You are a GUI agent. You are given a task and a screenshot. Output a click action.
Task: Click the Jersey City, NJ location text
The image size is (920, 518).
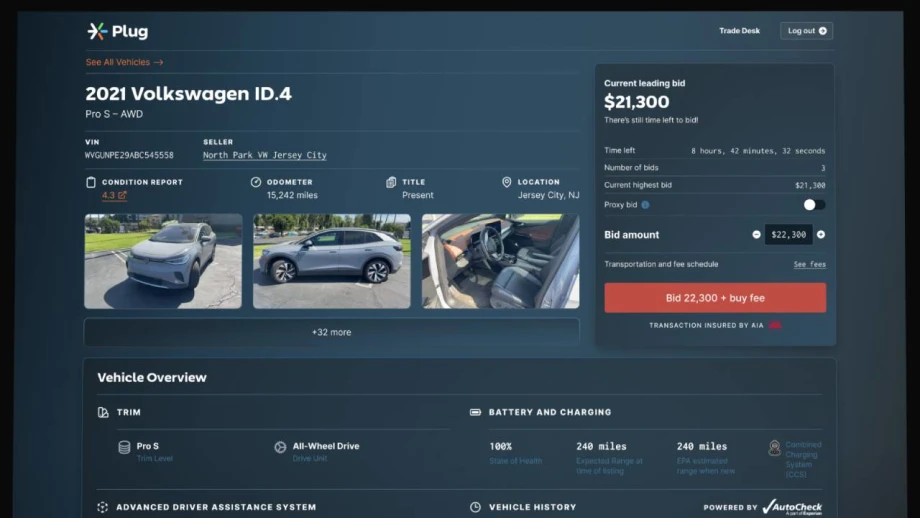click(x=549, y=195)
